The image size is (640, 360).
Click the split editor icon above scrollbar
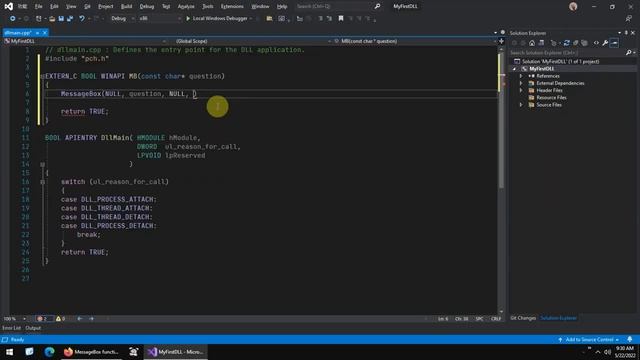[x=501, y=41]
